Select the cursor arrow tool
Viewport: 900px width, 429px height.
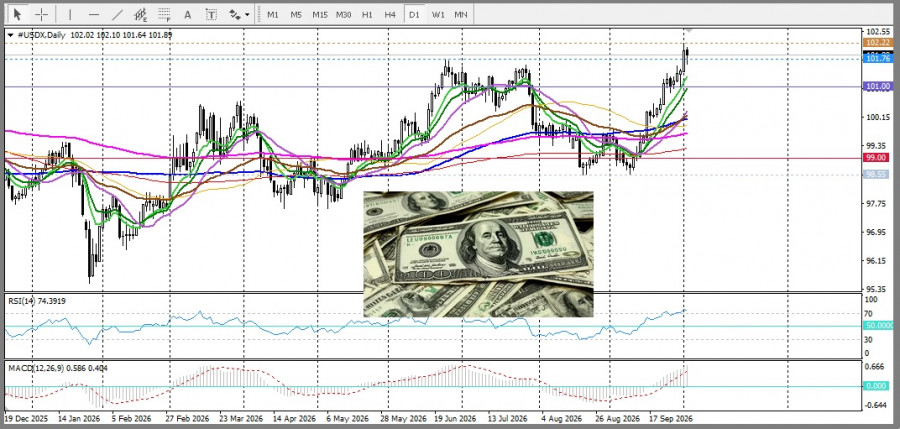[x=18, y=14]
